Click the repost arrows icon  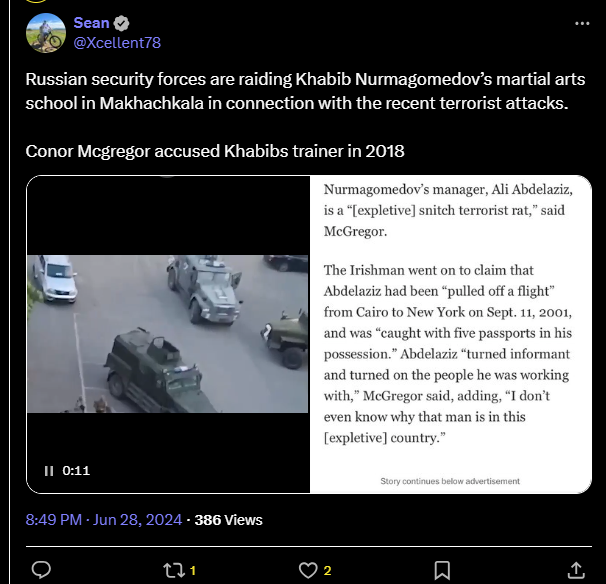coord(172,570)
